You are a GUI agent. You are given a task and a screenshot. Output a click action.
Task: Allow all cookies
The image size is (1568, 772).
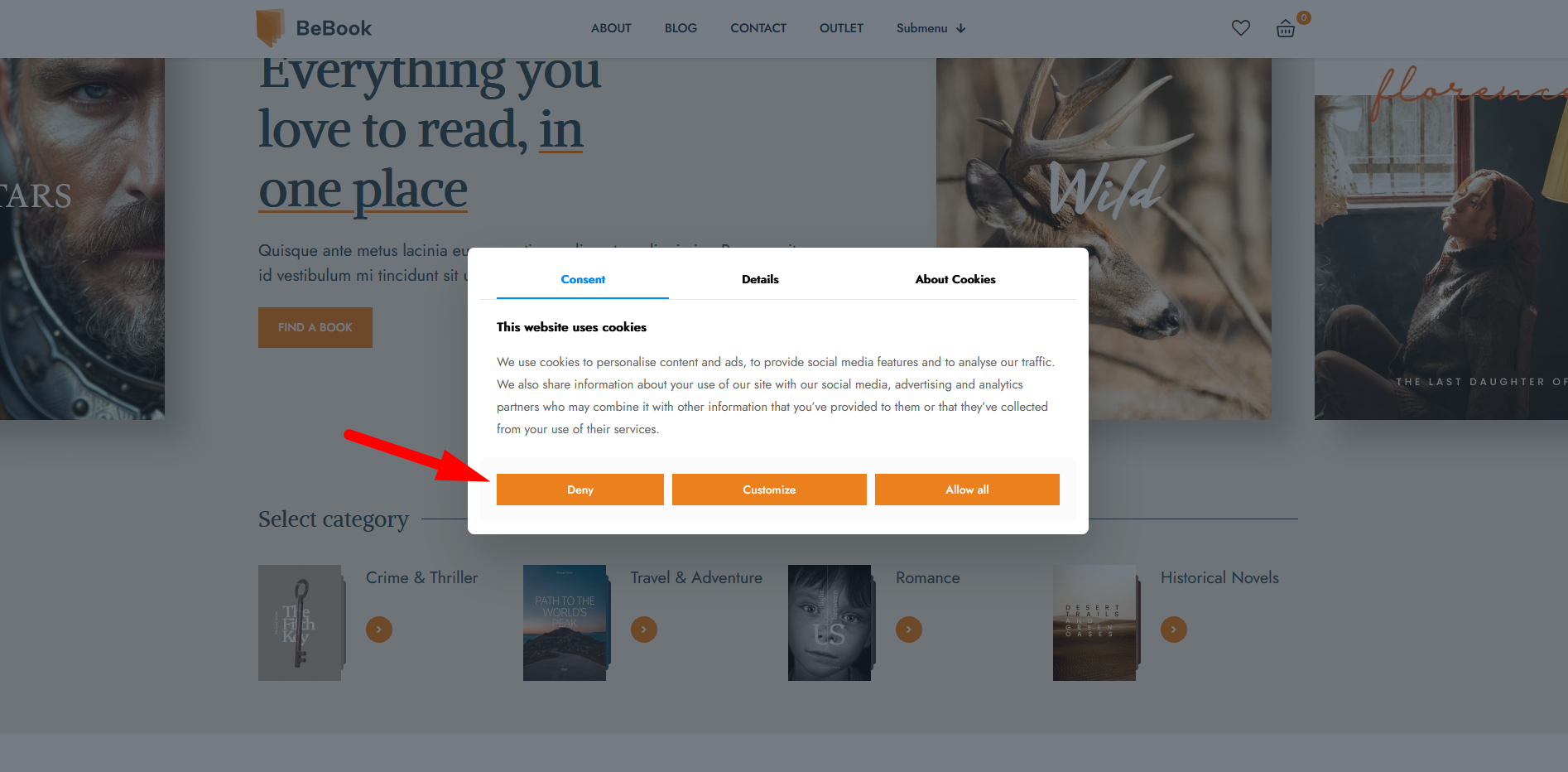967,490
